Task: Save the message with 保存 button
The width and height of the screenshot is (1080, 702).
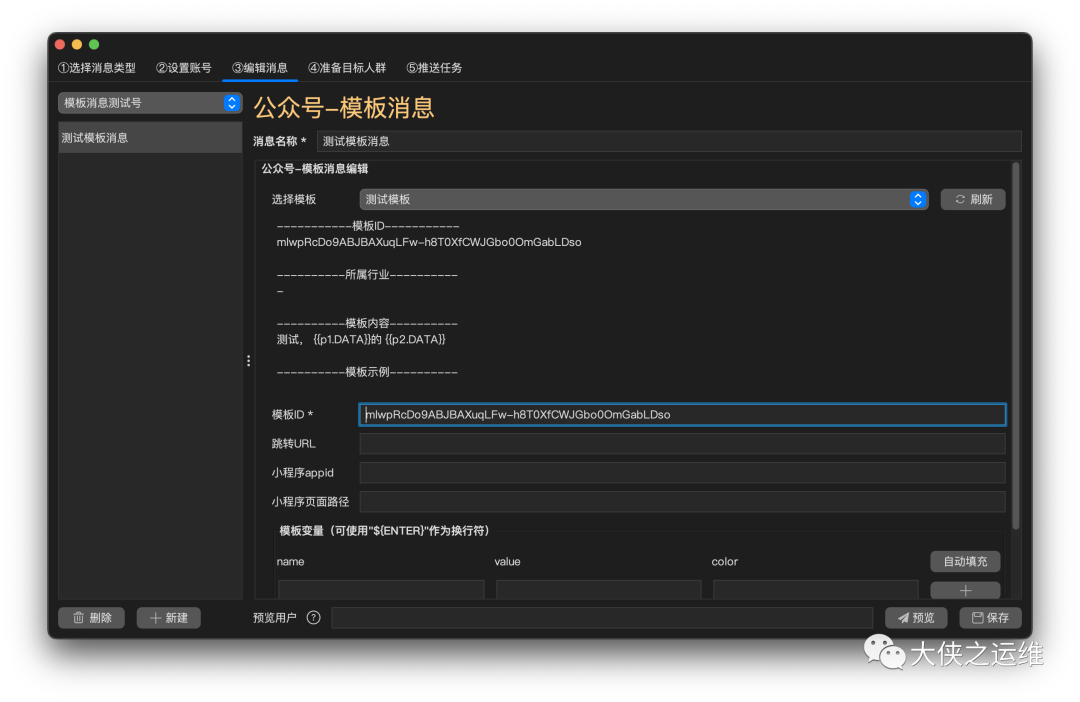Action: 990,618
